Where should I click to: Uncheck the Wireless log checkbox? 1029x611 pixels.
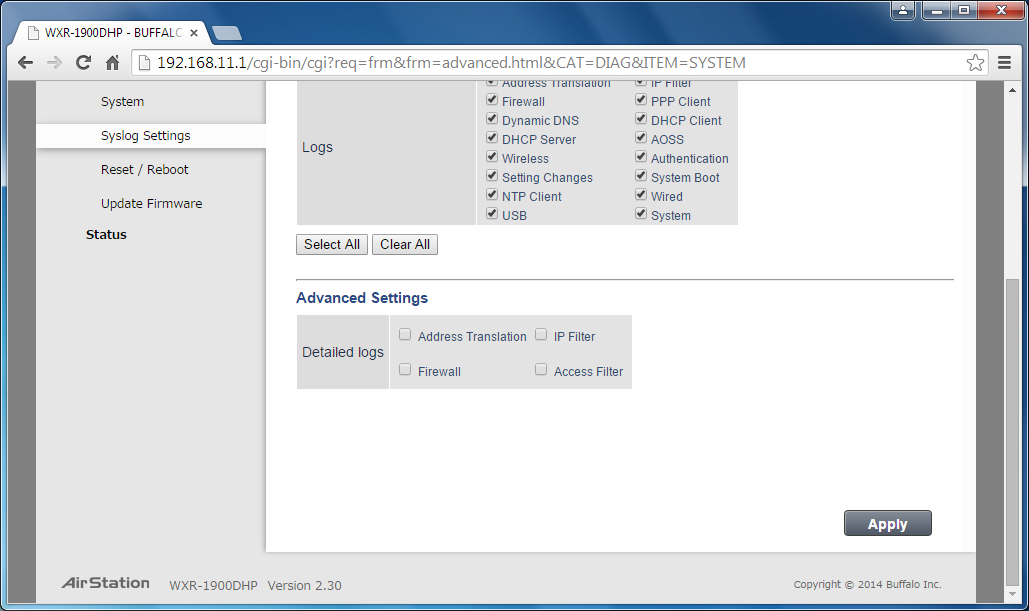tap(492, 157)
